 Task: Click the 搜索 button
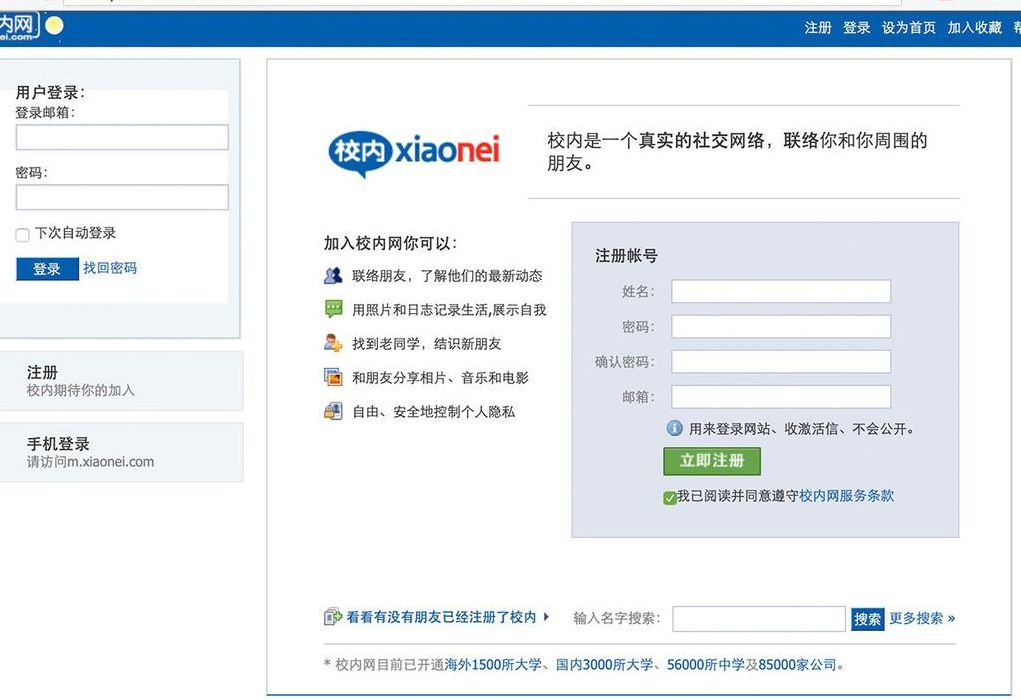pos(867,618)
